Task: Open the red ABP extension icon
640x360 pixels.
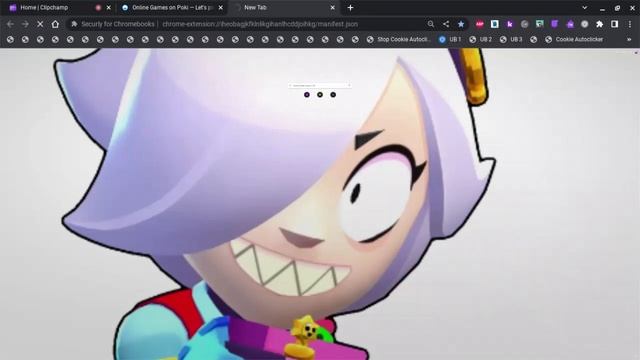Action: click(x=480, y=24)
